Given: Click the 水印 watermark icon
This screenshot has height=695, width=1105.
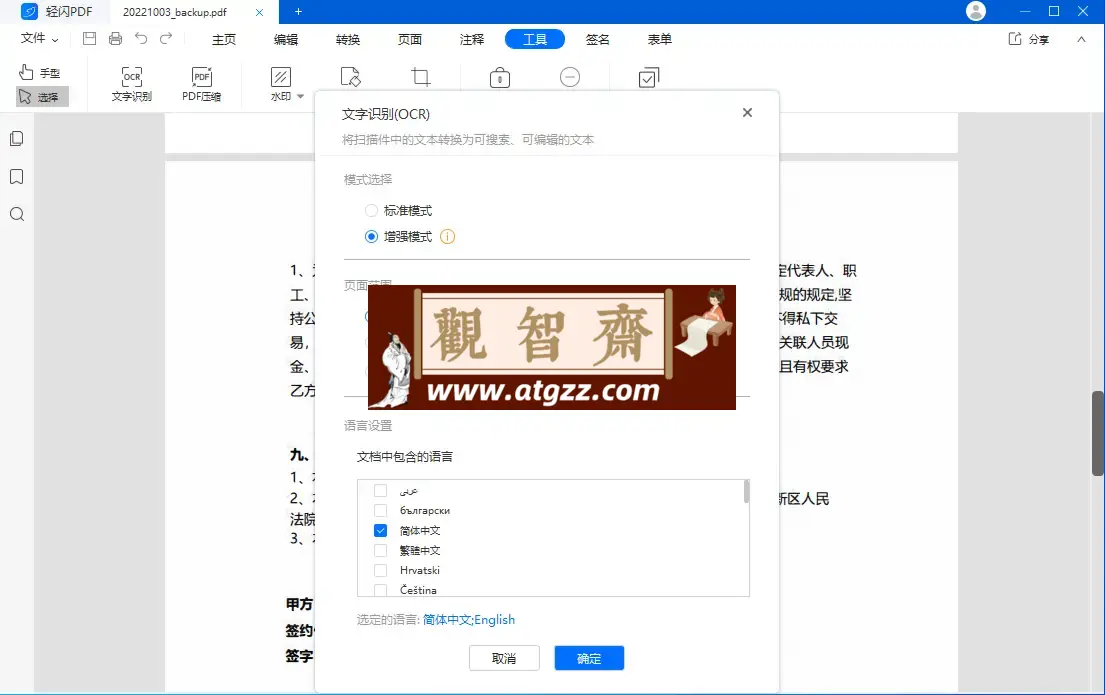Looking at the screenshot, I should (280, 77).
